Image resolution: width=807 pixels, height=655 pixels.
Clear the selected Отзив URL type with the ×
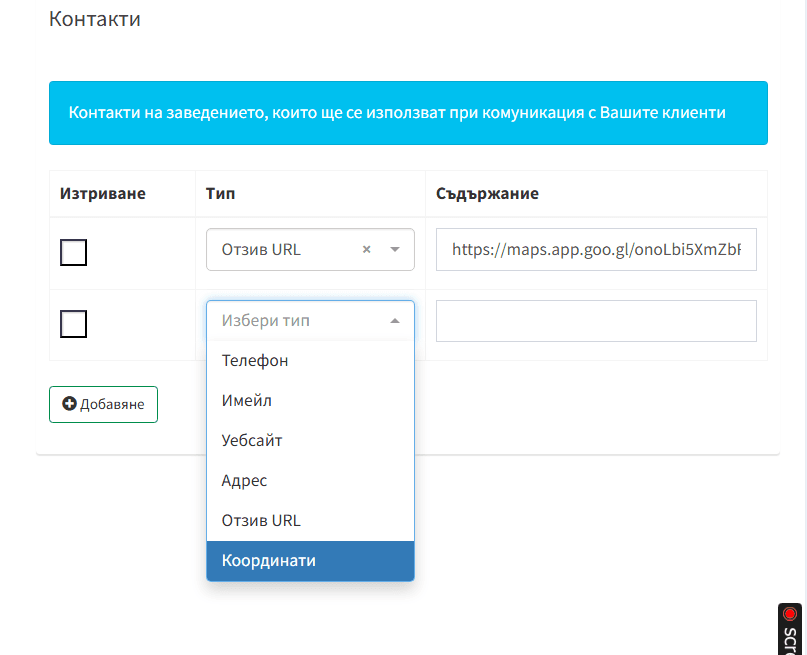366,250
